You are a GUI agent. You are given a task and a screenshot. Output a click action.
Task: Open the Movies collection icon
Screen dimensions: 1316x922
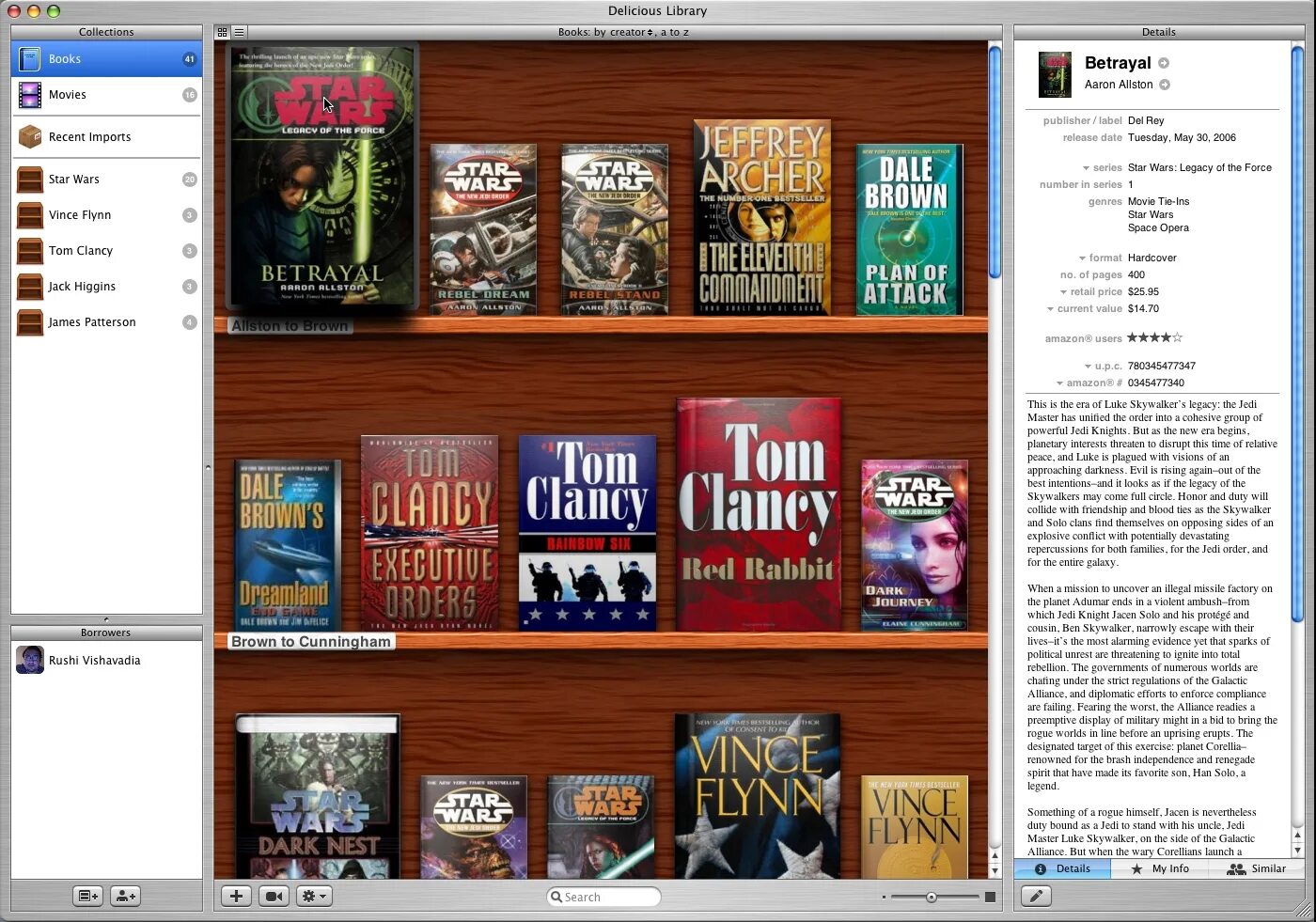[x=30, y=95]
